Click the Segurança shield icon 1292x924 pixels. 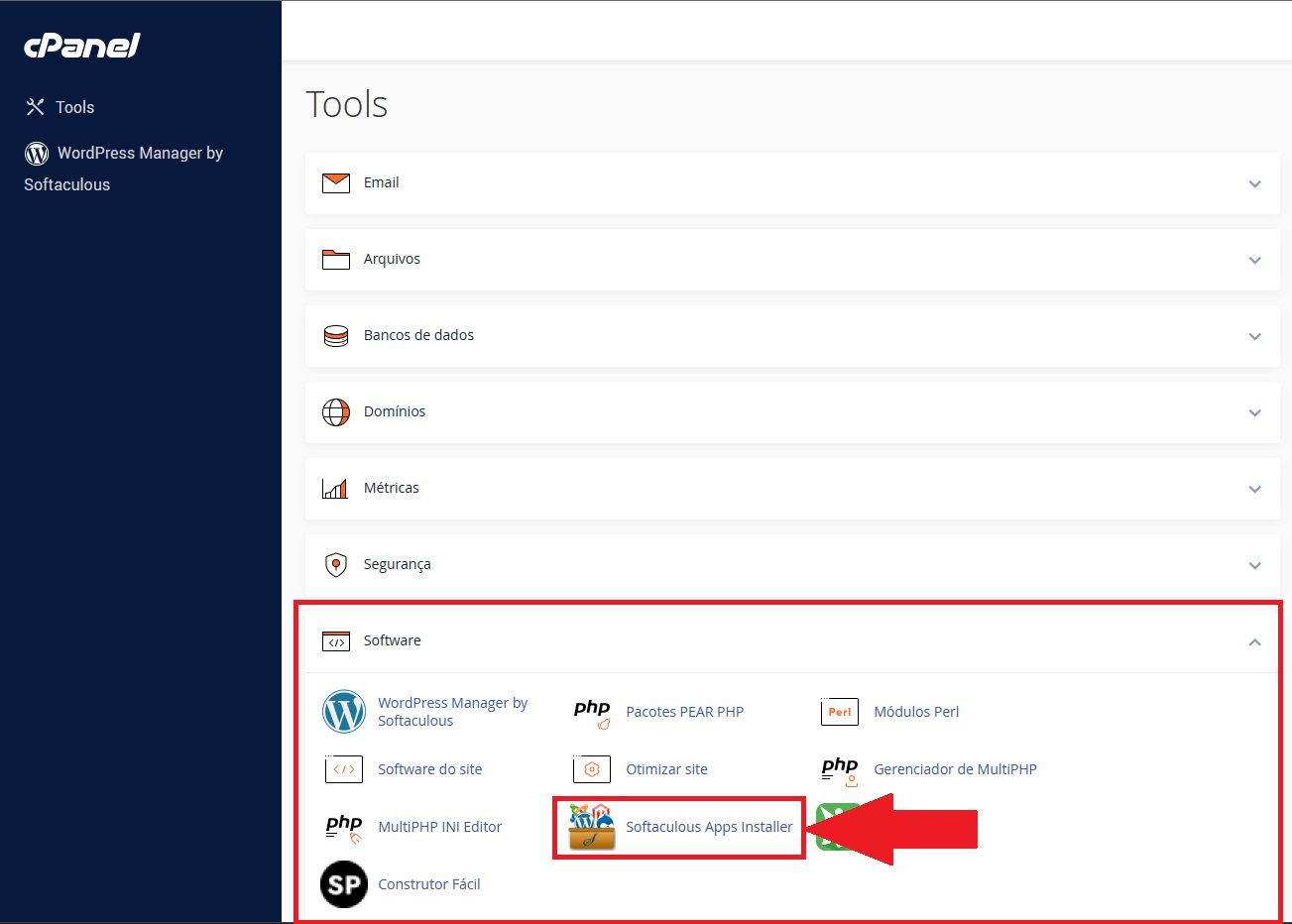[336, 564]
